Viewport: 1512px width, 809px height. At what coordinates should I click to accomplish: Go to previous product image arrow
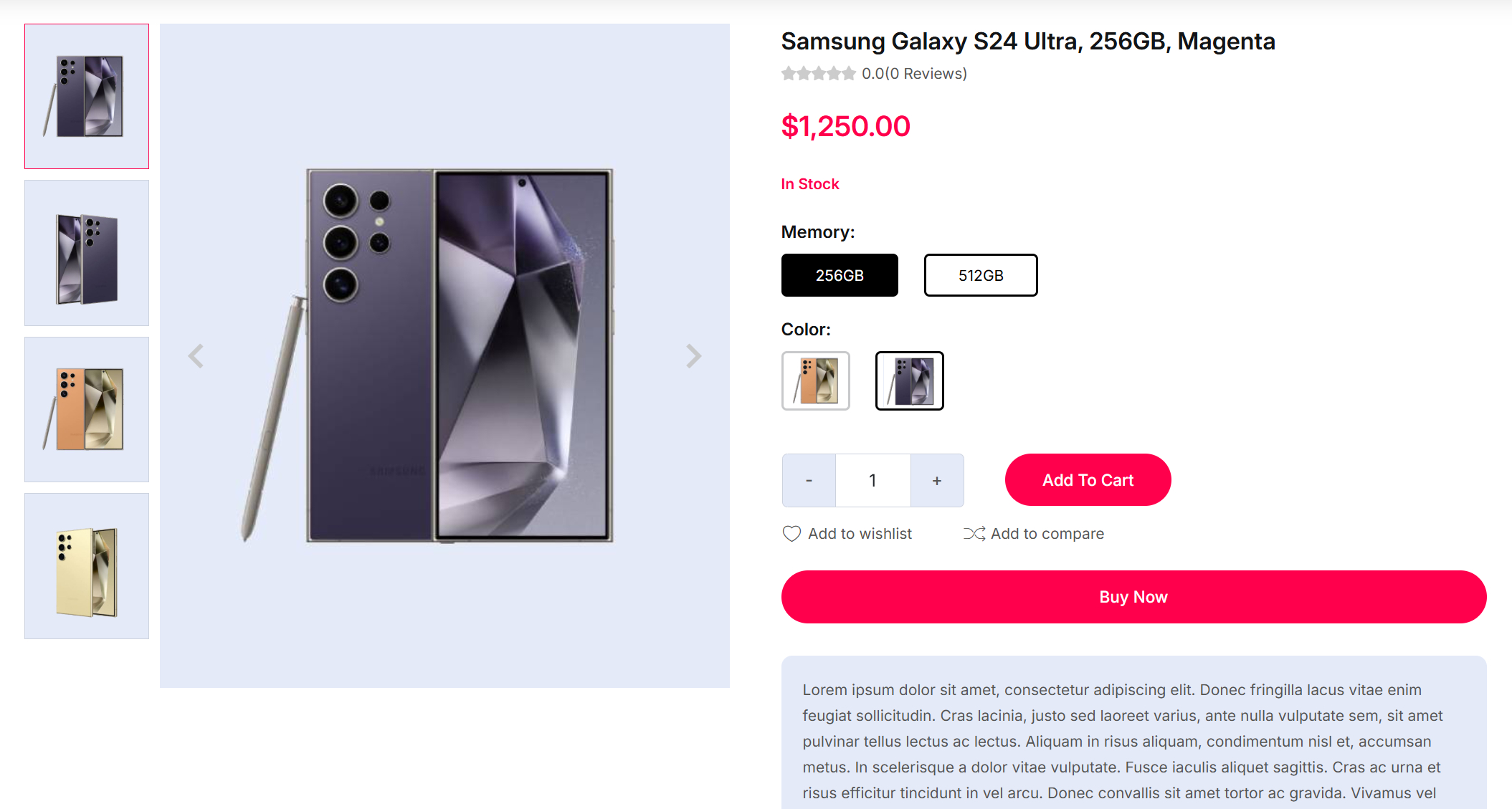(x=196, y=356)
